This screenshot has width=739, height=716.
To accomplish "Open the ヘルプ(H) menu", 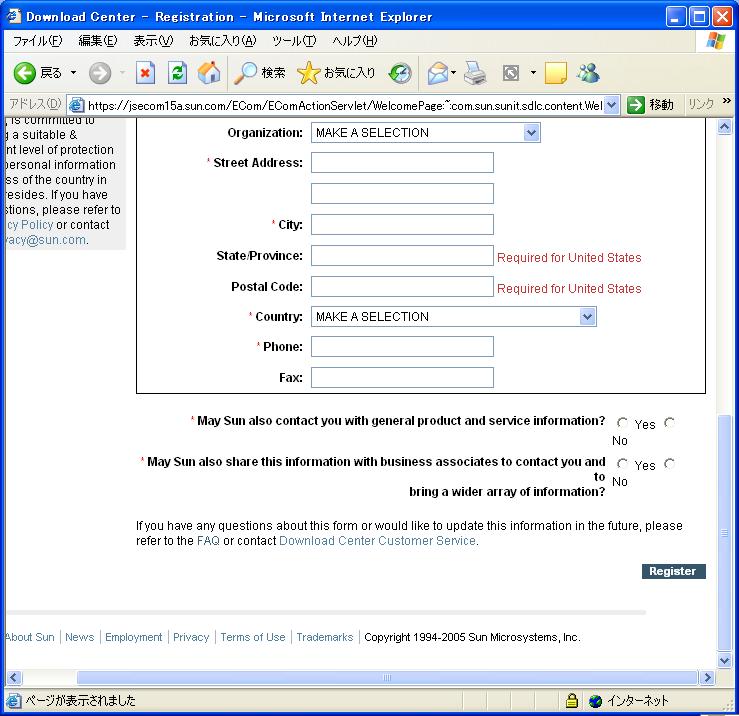I will [x=354, y=41].
